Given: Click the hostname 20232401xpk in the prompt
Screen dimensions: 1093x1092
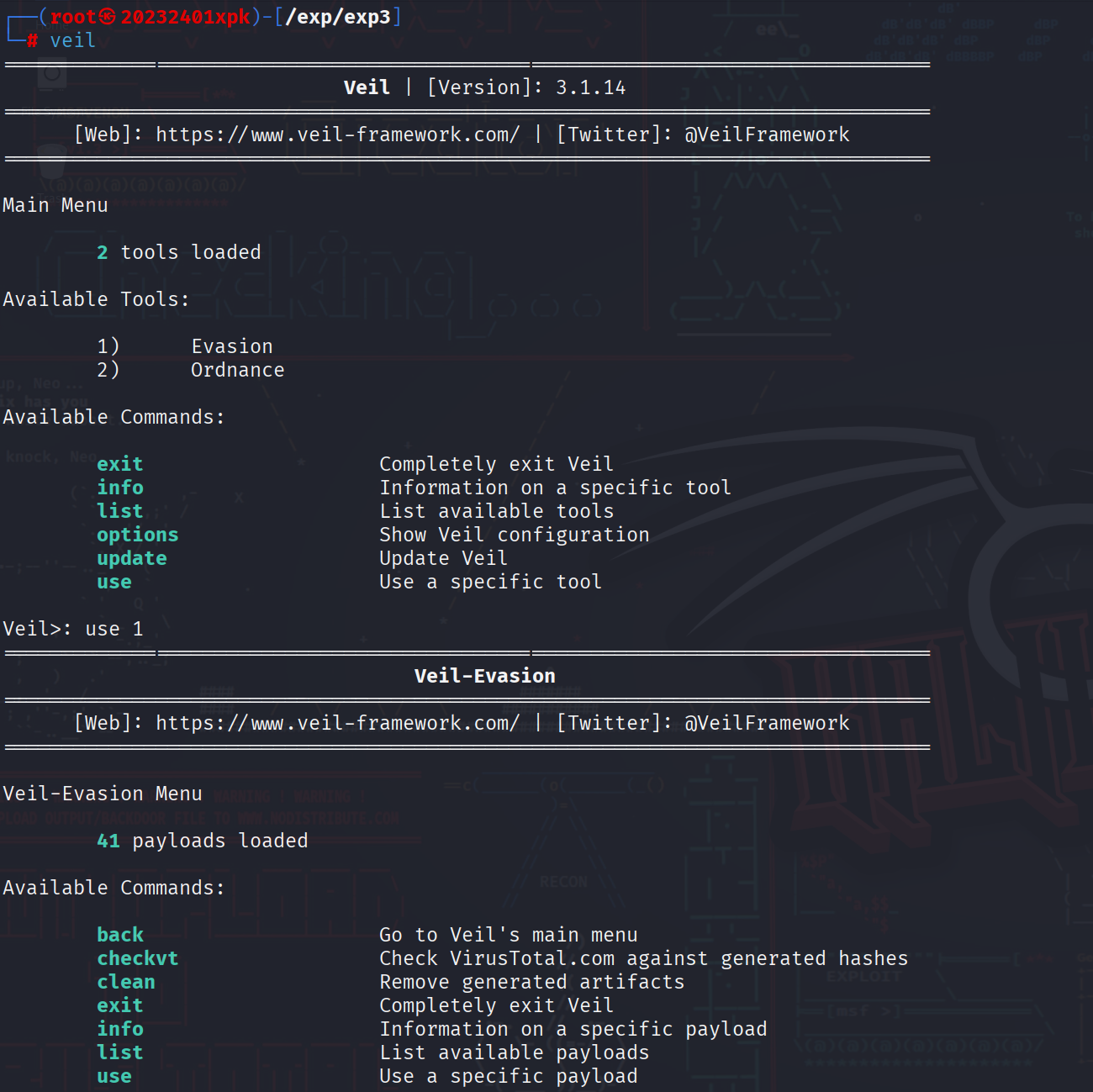Looking at the screenshot, I should (186, 17).
